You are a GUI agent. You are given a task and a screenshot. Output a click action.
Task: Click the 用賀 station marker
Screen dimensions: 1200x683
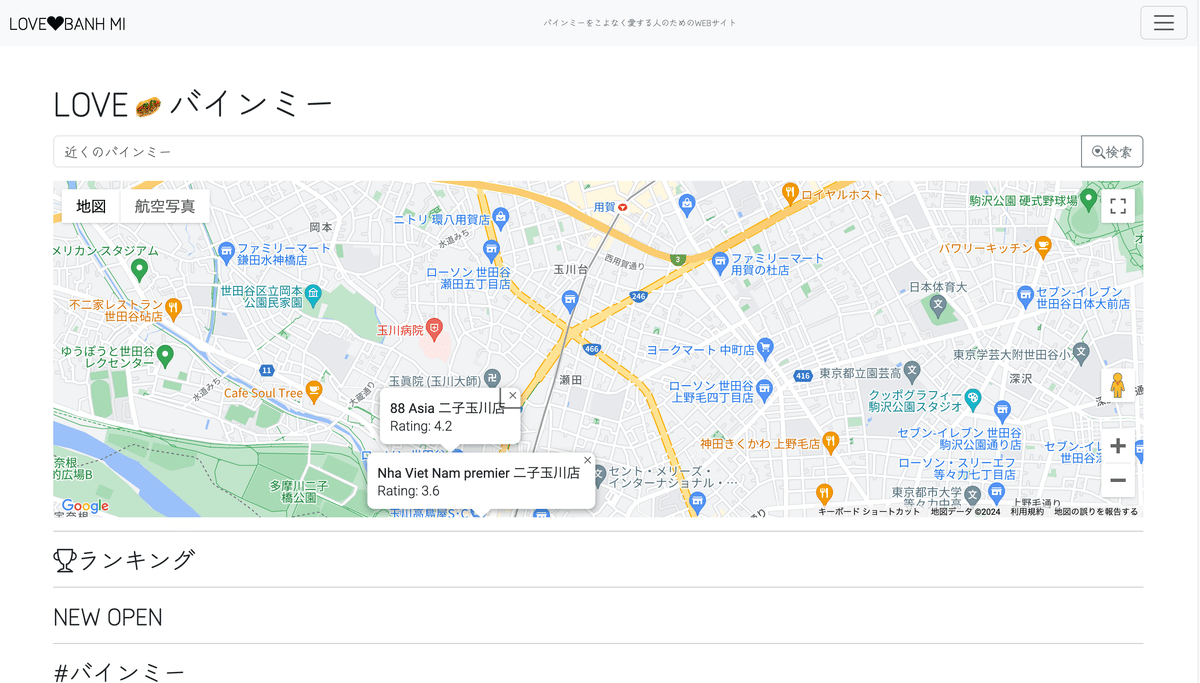pyautogui.click(x=623, y=207)
